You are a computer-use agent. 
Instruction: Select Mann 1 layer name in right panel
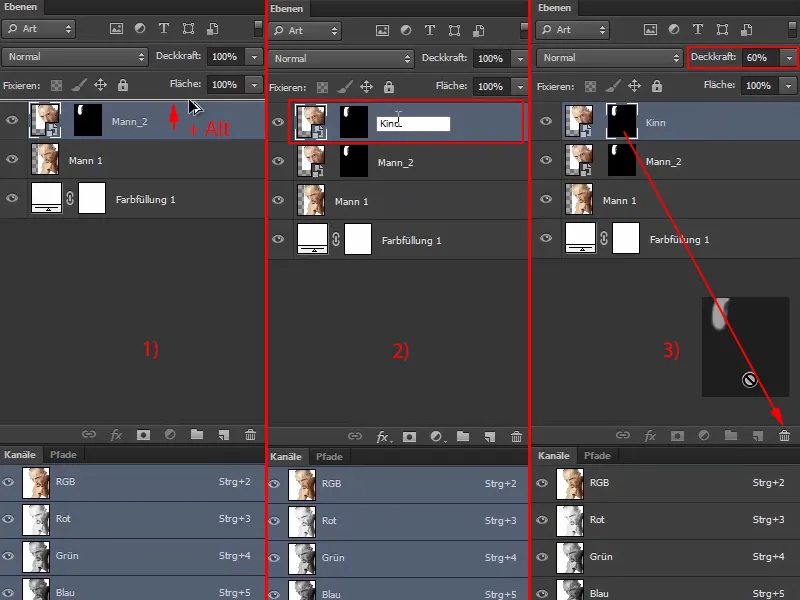tap(619, 201)
